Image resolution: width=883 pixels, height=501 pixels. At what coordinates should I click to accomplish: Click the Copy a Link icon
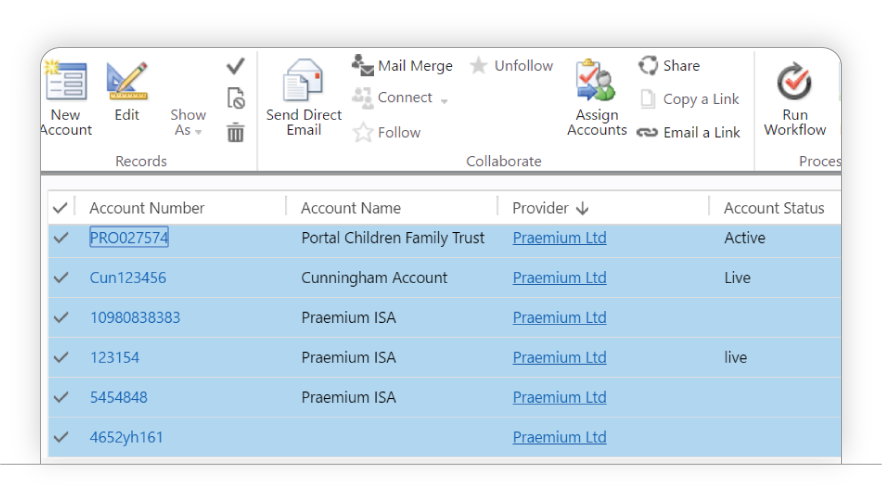tap(648, 99)
